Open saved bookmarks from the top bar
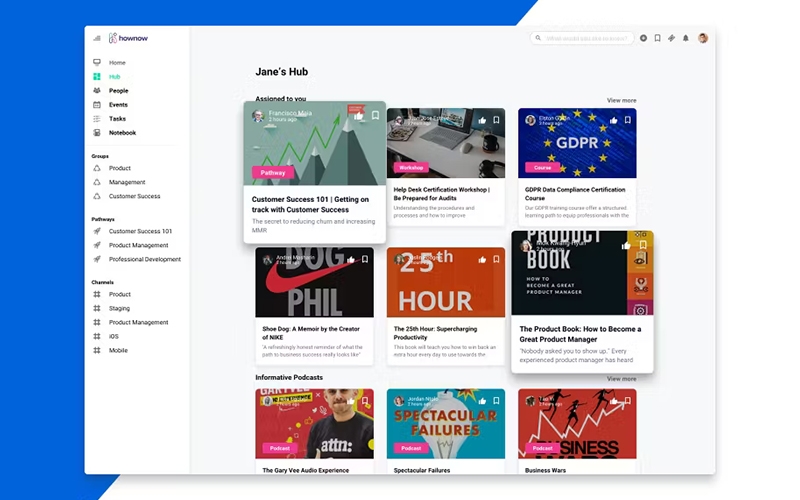 [657, 38]
